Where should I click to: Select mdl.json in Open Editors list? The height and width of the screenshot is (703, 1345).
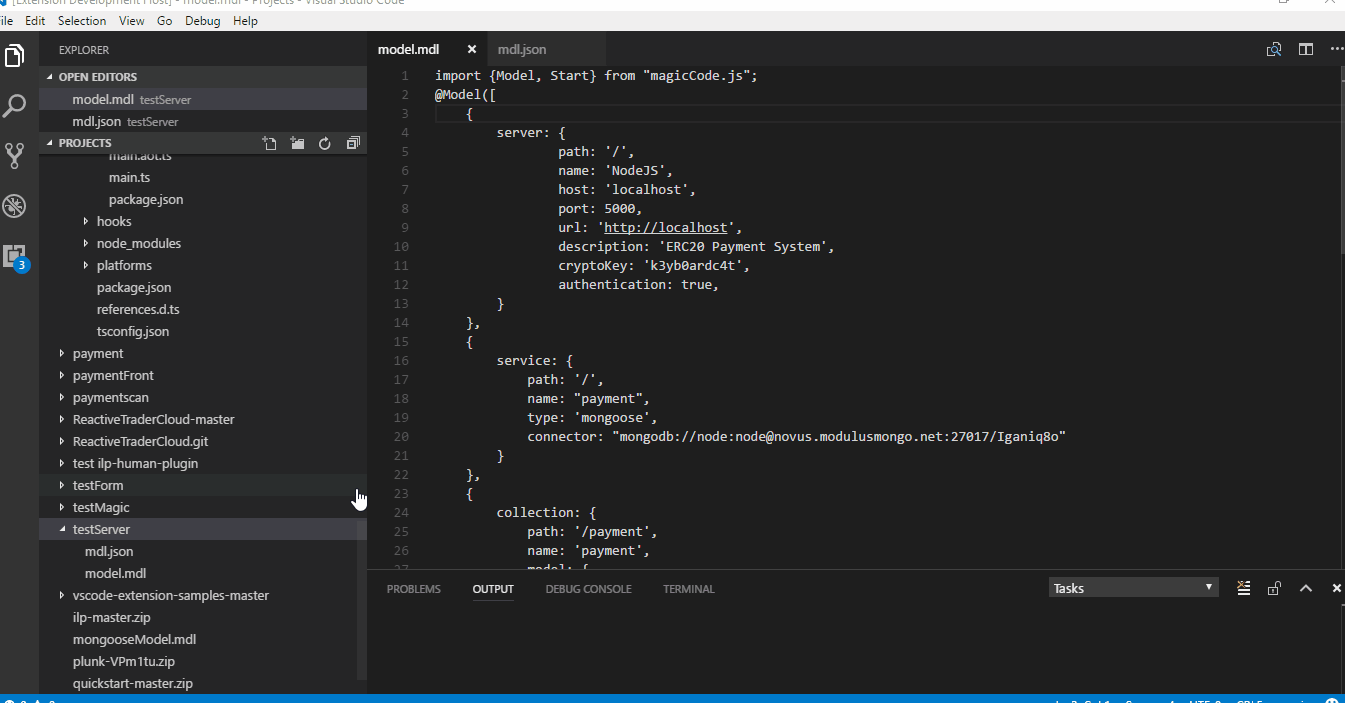pyautogui.click(x=203, y=121)
